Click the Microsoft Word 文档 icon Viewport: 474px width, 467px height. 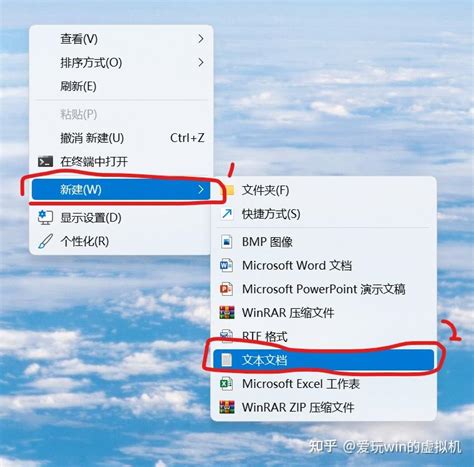[226, 265]
